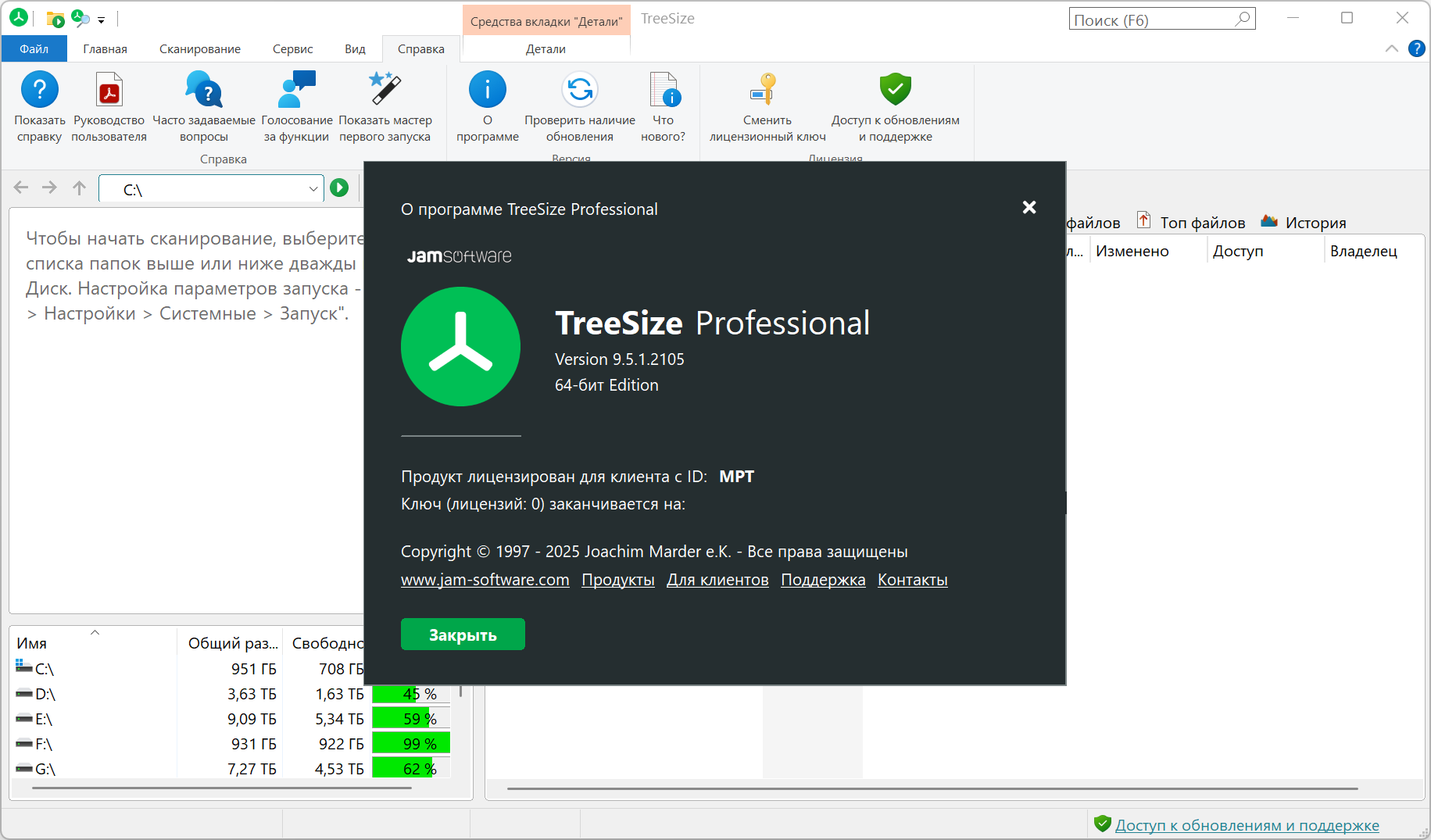
Task: Check for updates icon
Action: [x=580, y=89]
